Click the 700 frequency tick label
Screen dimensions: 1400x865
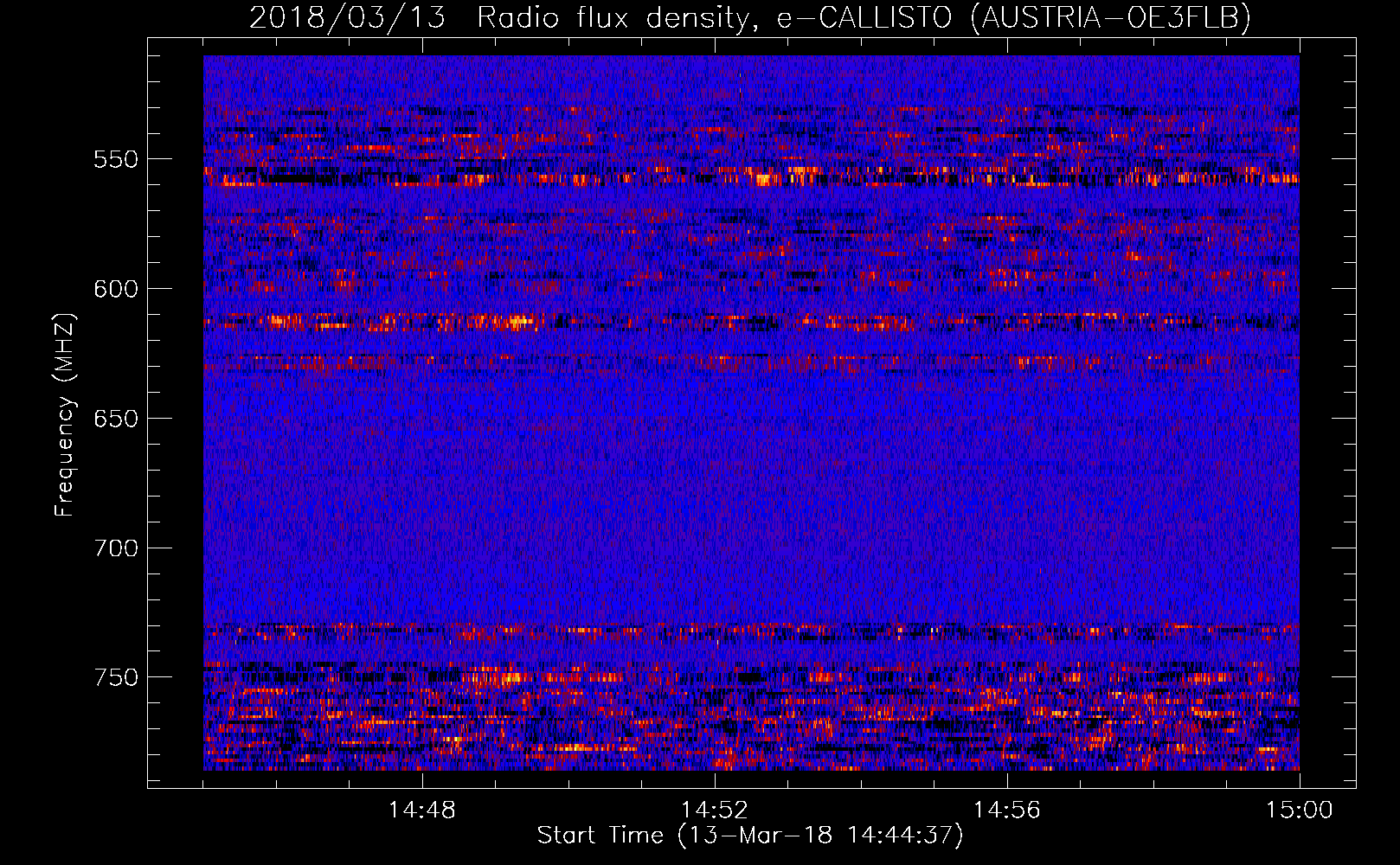pos(116,548)
